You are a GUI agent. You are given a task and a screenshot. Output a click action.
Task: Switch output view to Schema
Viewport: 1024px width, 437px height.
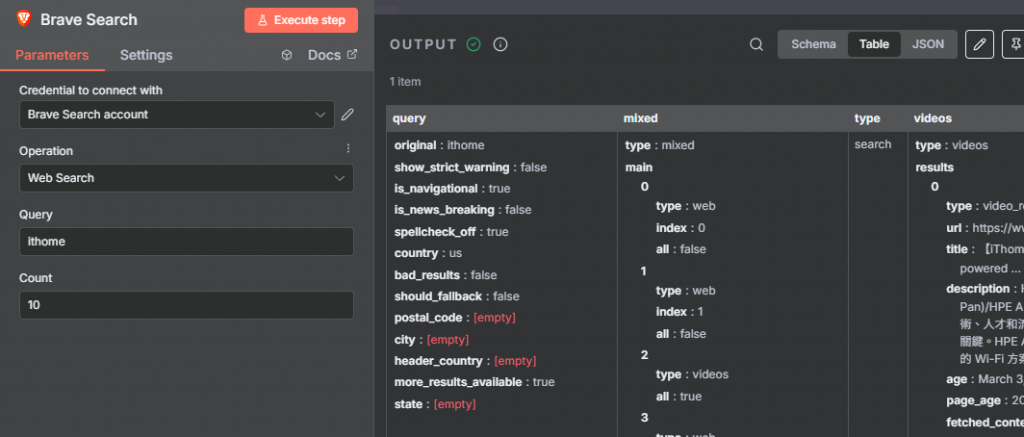pyautogui.click(x=813, y=44)
